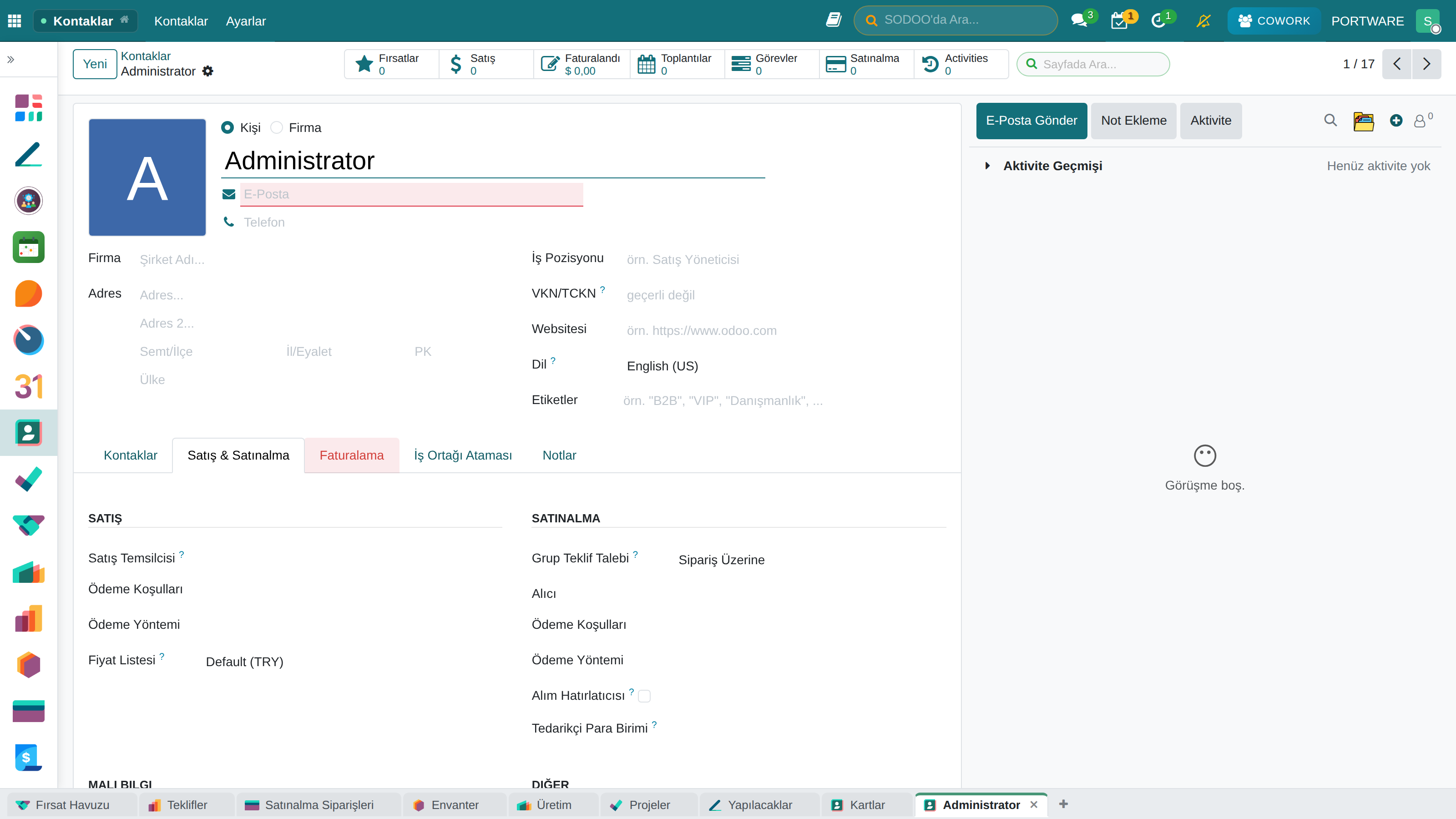The image size is (1456, 819).
Task: Switch to the Notlar tab
Action: [x=559, y=455]
